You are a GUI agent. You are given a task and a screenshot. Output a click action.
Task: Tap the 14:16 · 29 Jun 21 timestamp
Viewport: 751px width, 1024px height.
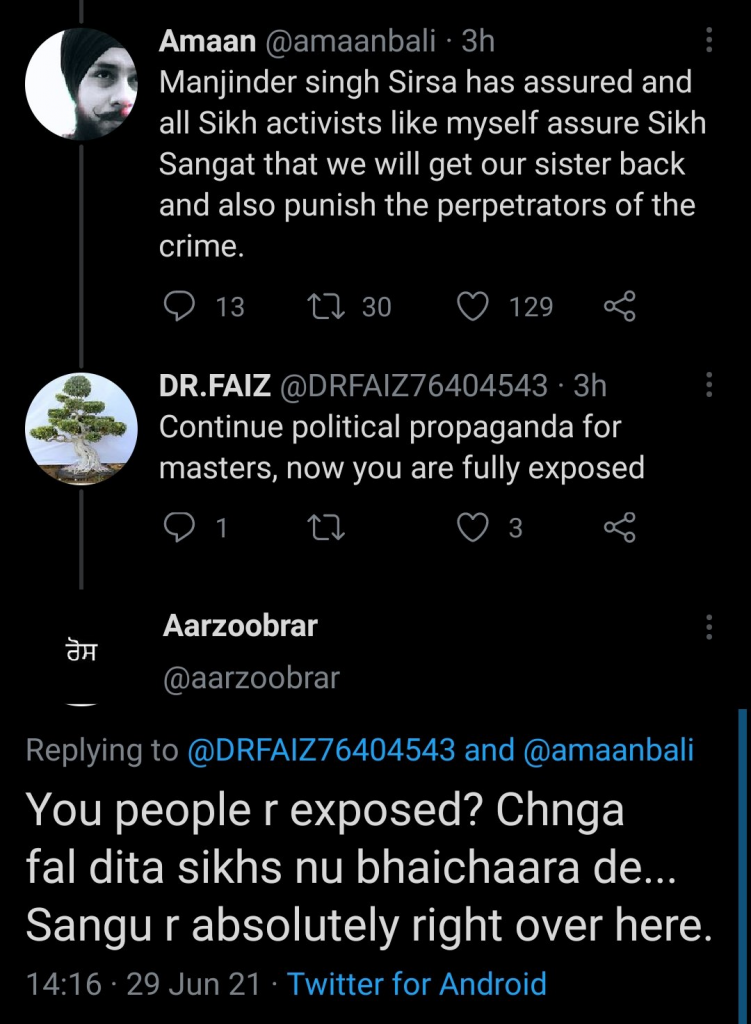coord(142,983)
